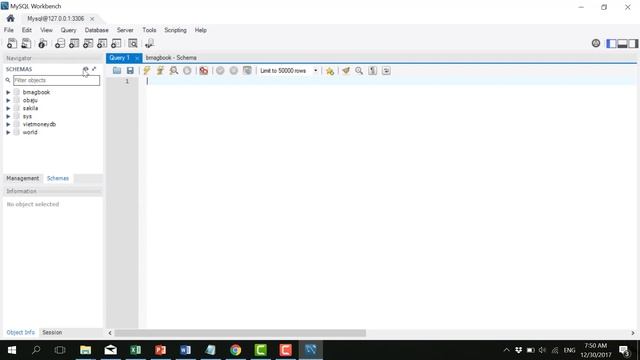Create a new table toolbar icon
640x360 pixels.
click(74, 43)
